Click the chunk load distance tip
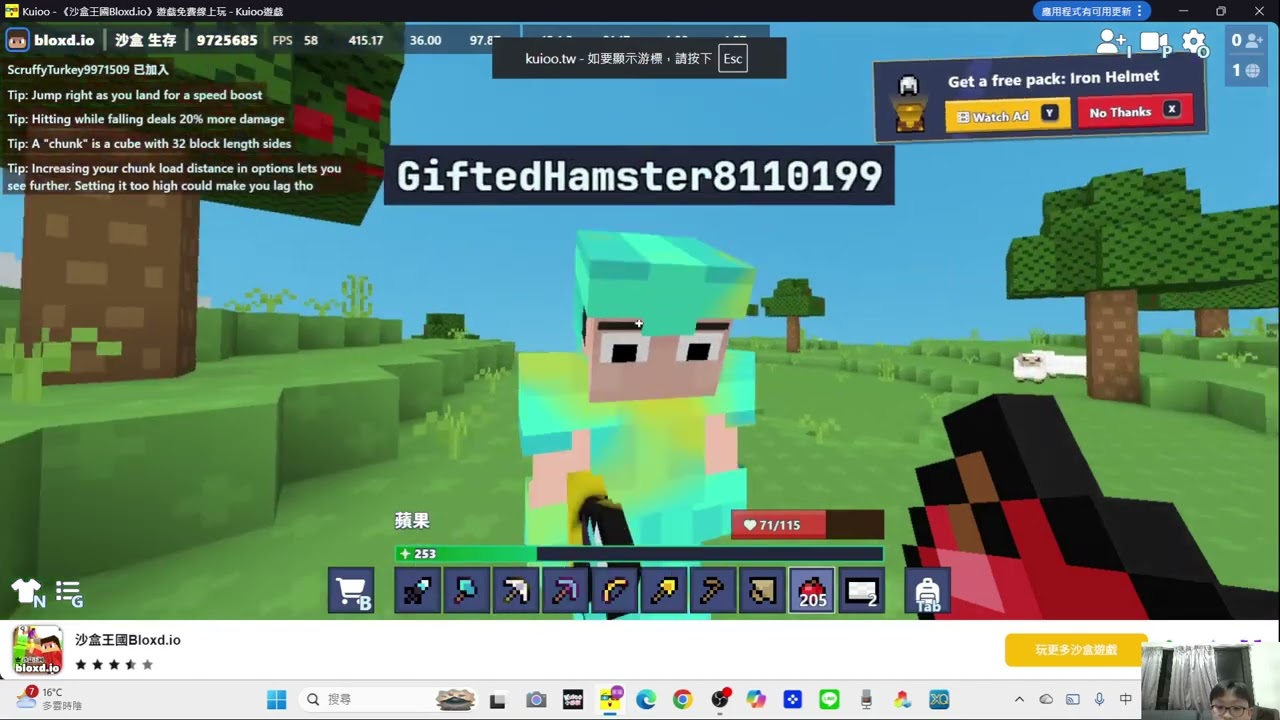Image resolution: width=1280 pixels, height=720 pixels. click(x=174, y=177)
